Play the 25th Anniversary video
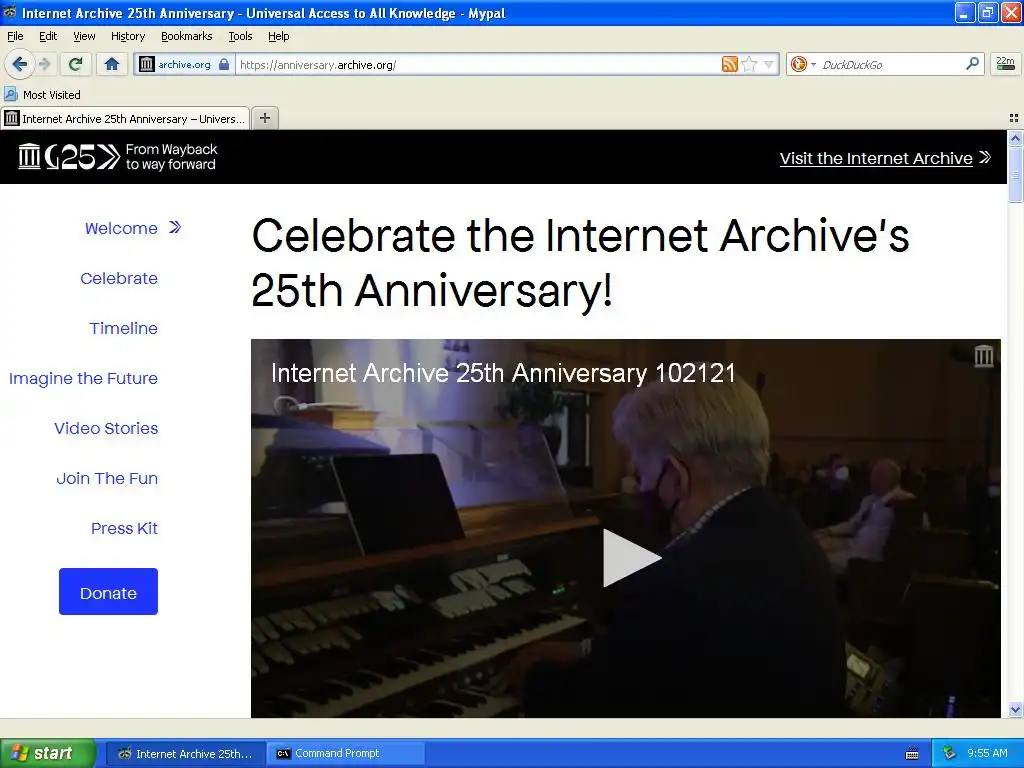 click(x=631, y=557)
